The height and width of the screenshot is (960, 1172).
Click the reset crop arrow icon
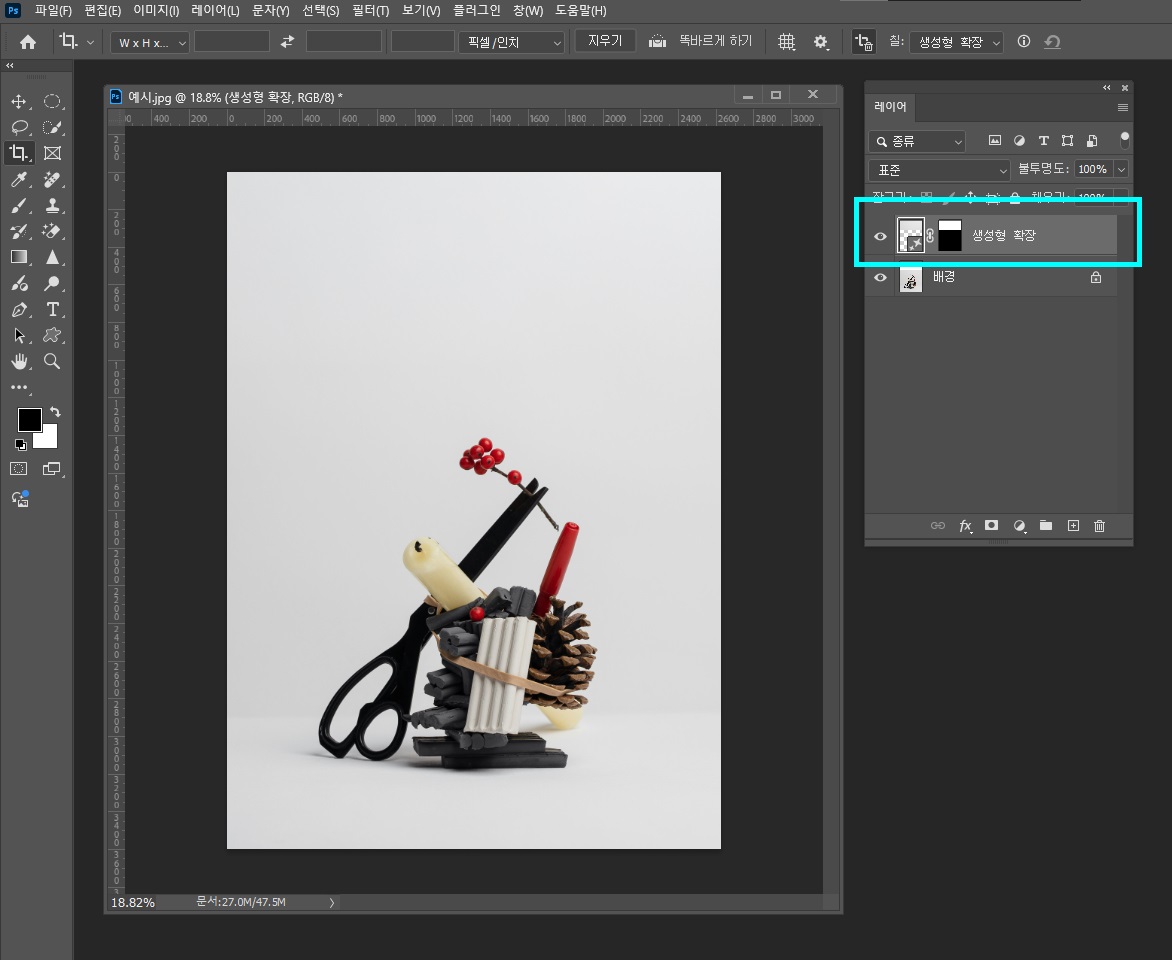[1052, 42]
